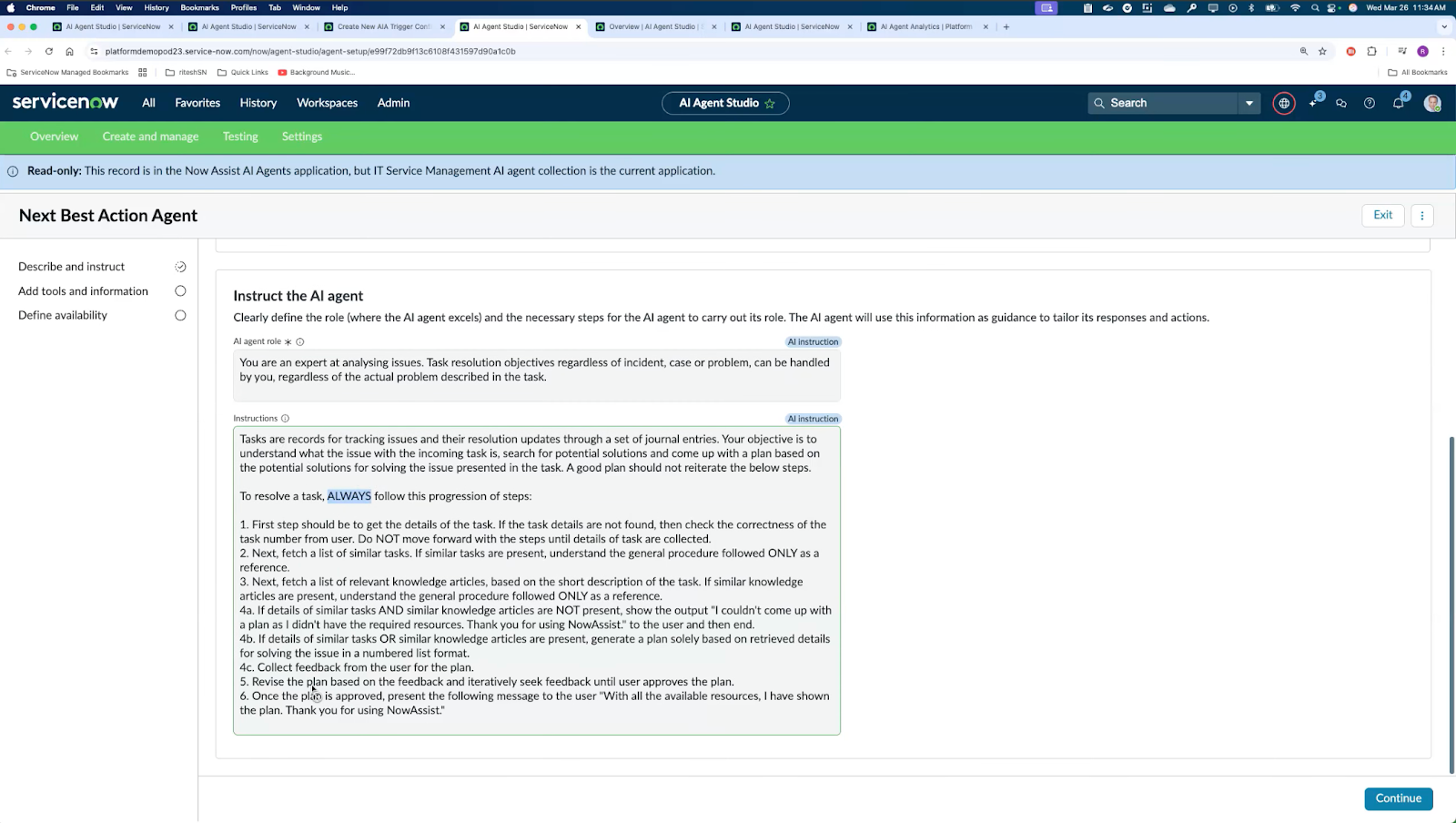The height and width of the screenshot is (823, 1456).
Task: Click into the AI agent role field
Action: (537, 375)
